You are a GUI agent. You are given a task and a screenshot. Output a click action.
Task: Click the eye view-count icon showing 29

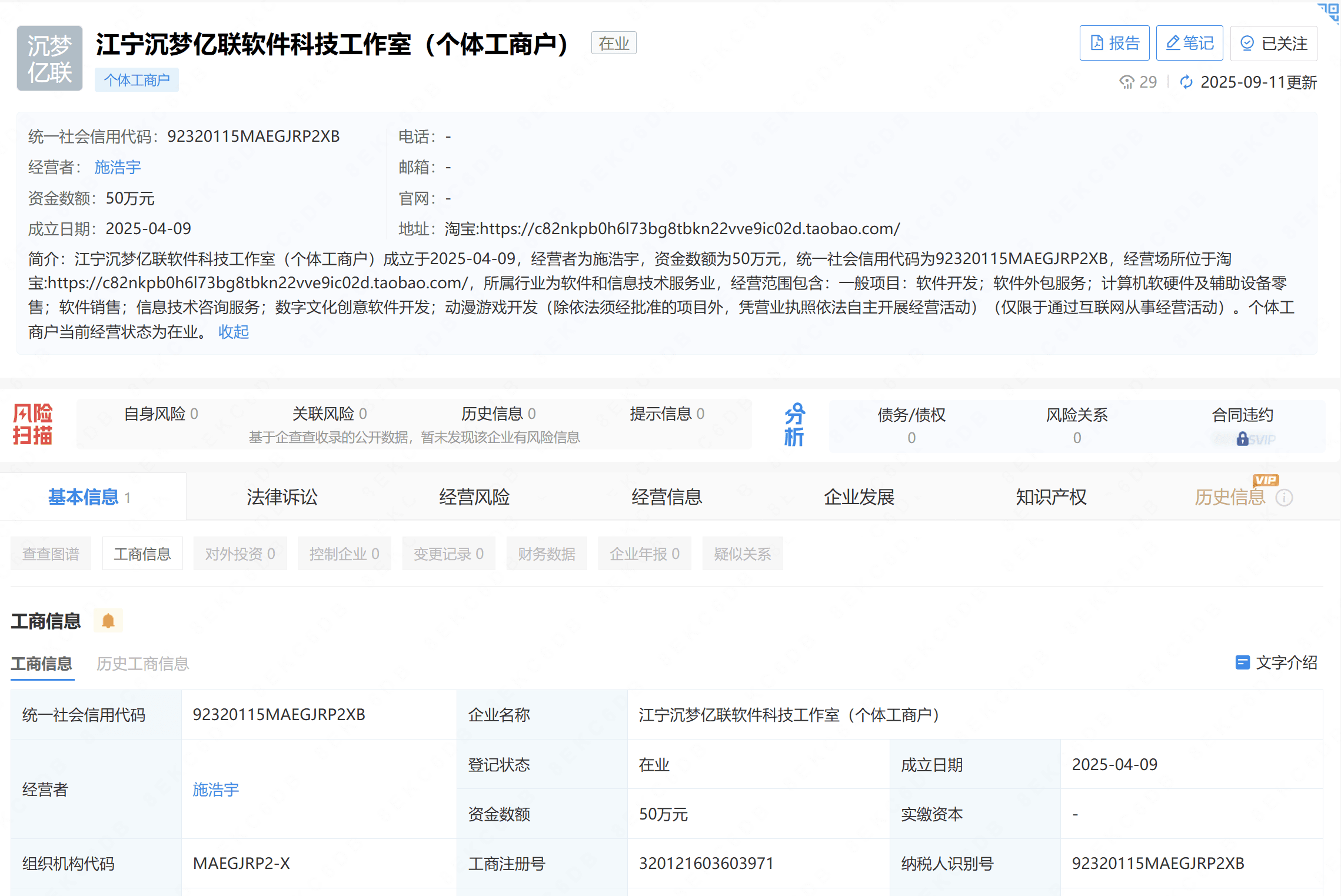[x=1126, y=82]
